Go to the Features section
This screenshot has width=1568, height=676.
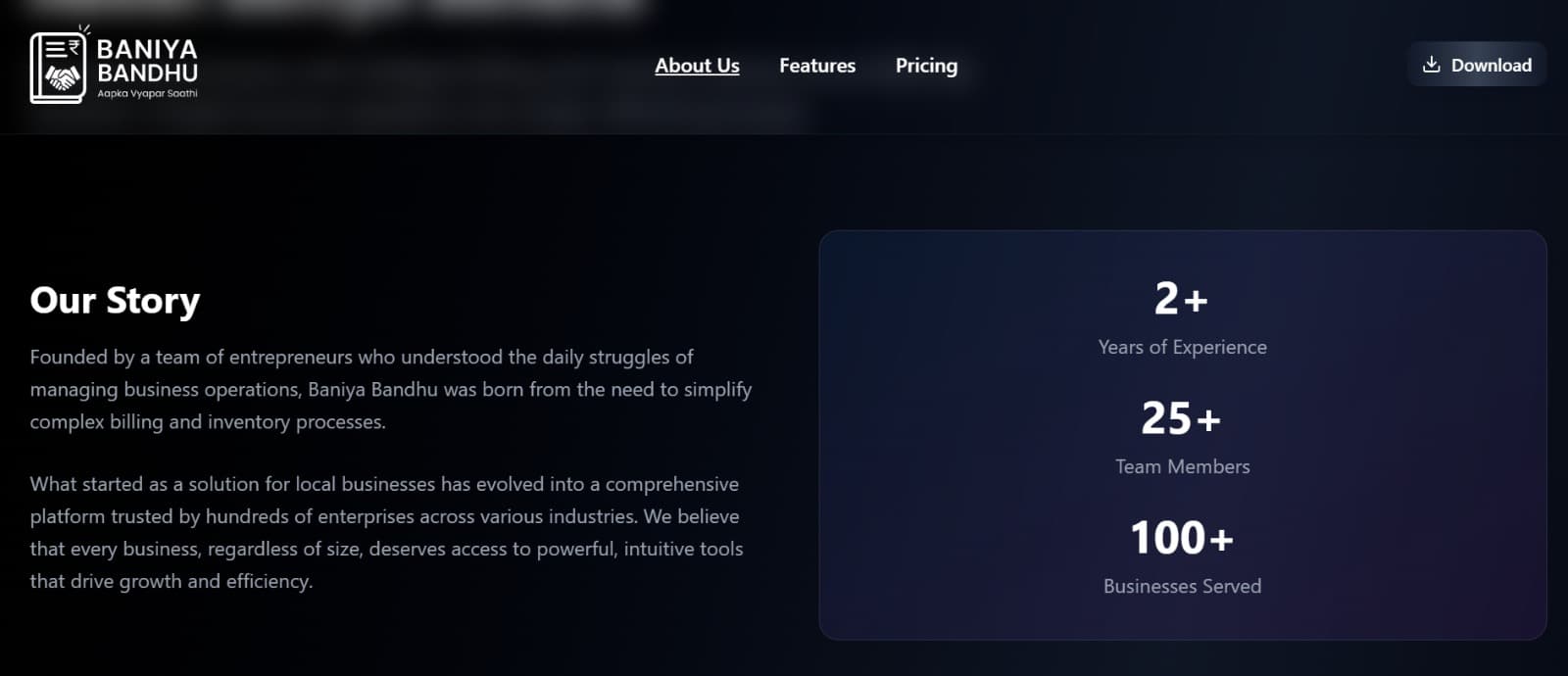click(x=817, y=66)
